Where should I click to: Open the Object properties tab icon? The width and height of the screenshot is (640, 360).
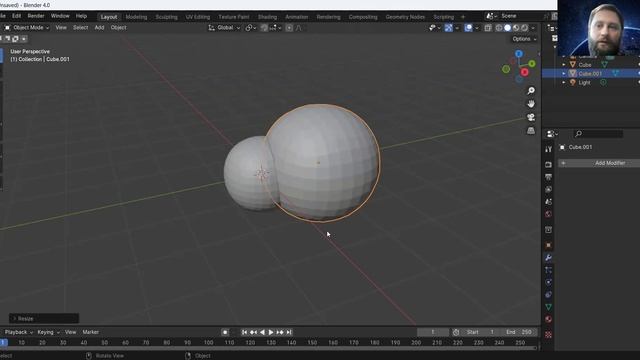pyautogui.click(x=548, y=245)
